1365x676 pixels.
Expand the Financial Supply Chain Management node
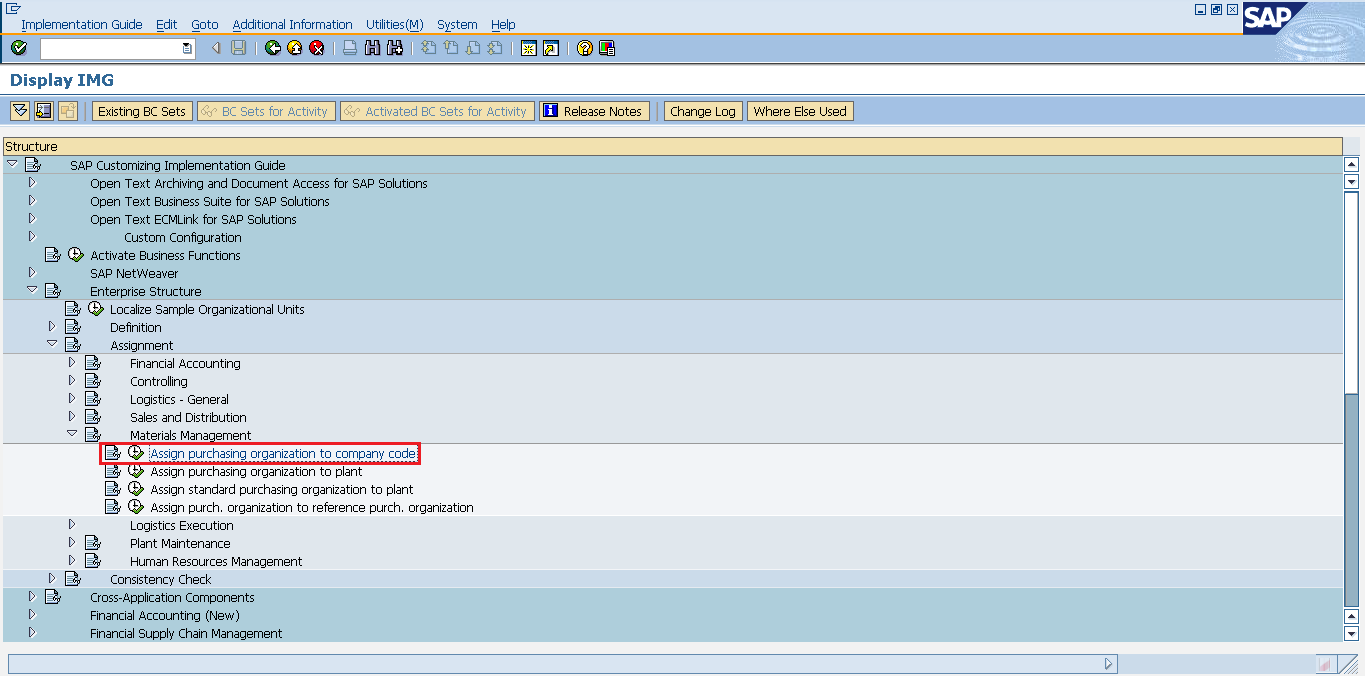[32, 633]
